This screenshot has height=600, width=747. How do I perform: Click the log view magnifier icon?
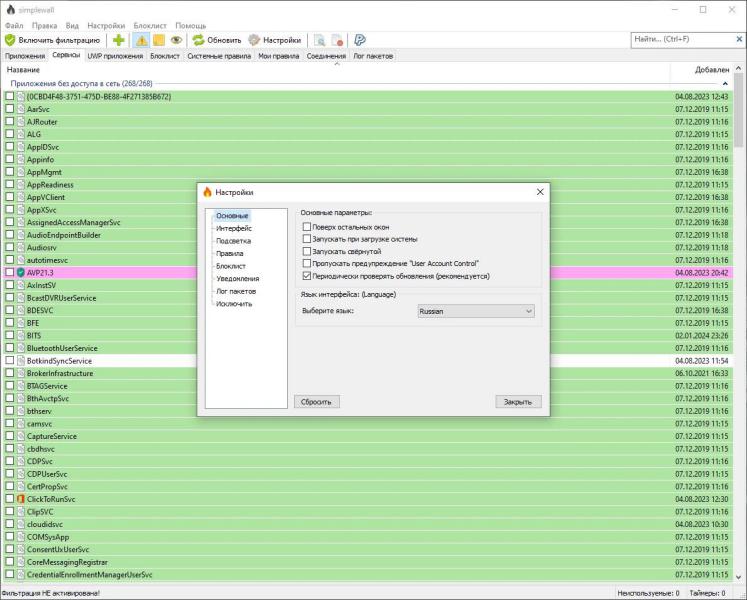pos(320,41)
